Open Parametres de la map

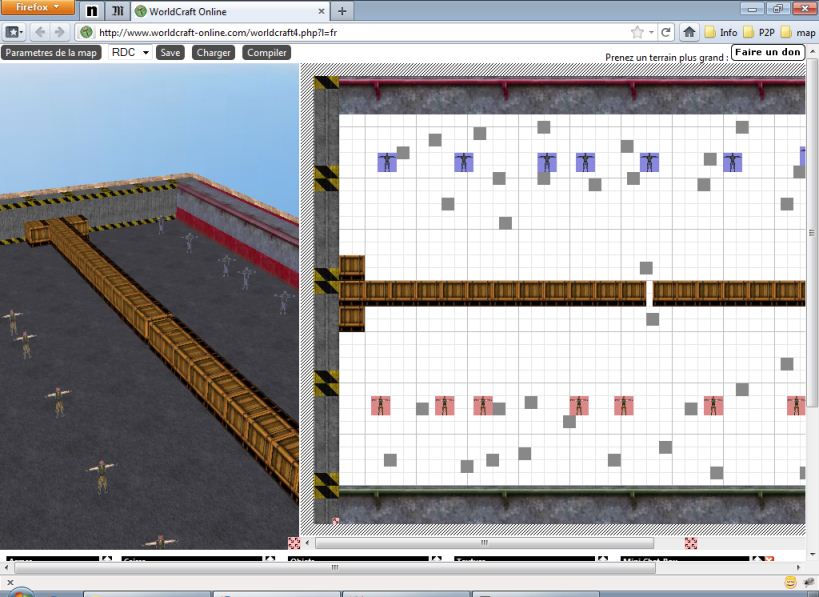pyautogui.click(x=51, y=53)
